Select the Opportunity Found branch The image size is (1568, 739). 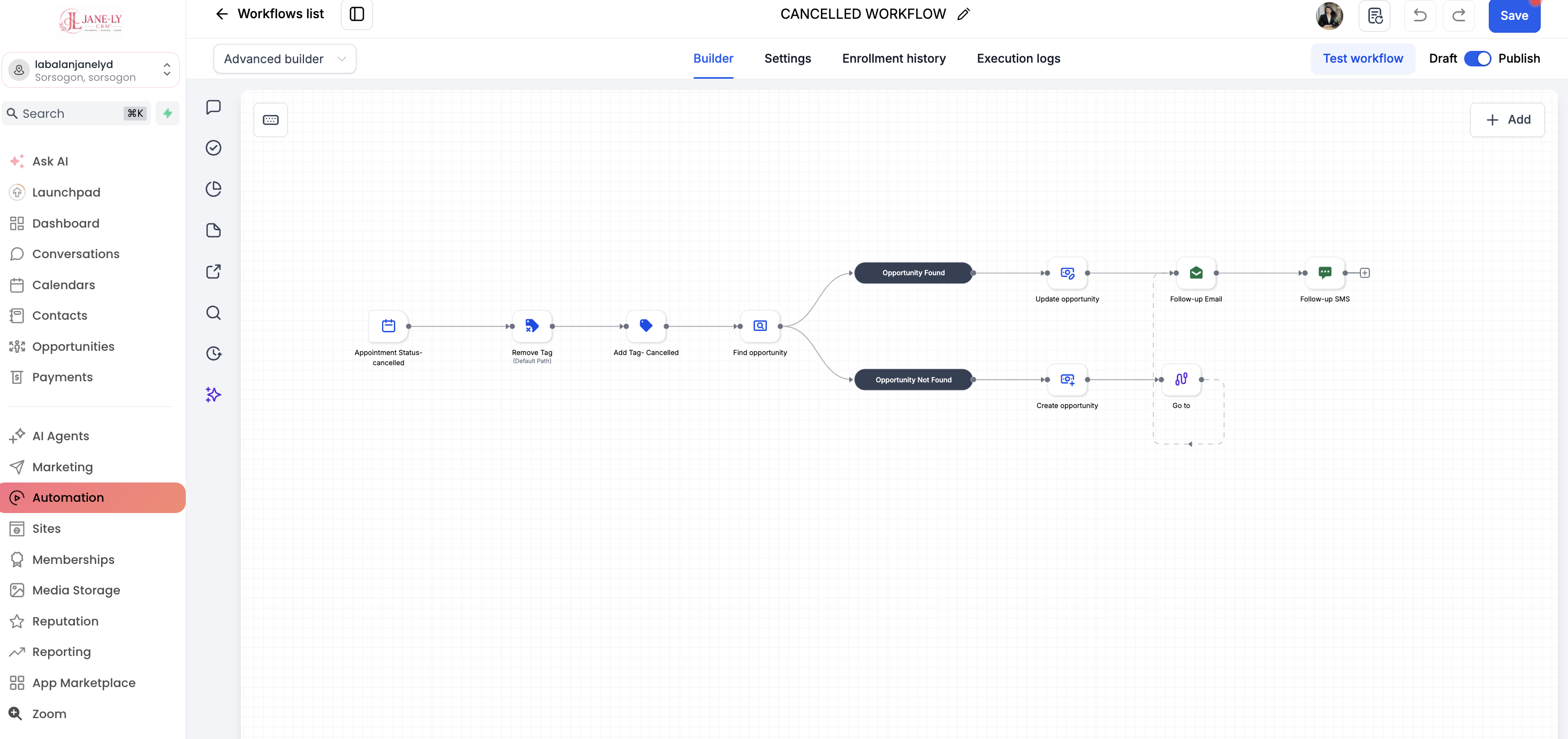click(x=913, y=273)
